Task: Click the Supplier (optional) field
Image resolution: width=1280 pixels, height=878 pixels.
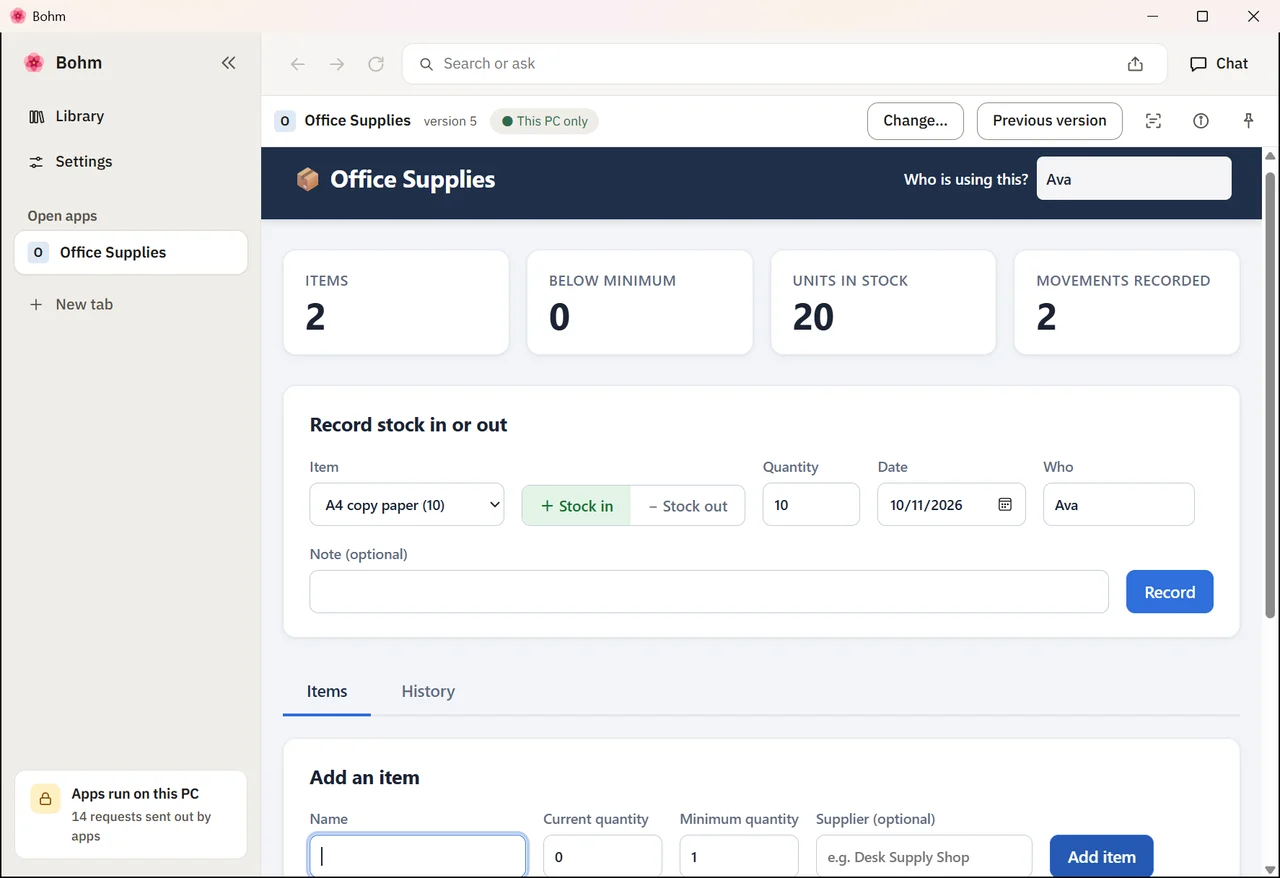Action: pos(924,857)
